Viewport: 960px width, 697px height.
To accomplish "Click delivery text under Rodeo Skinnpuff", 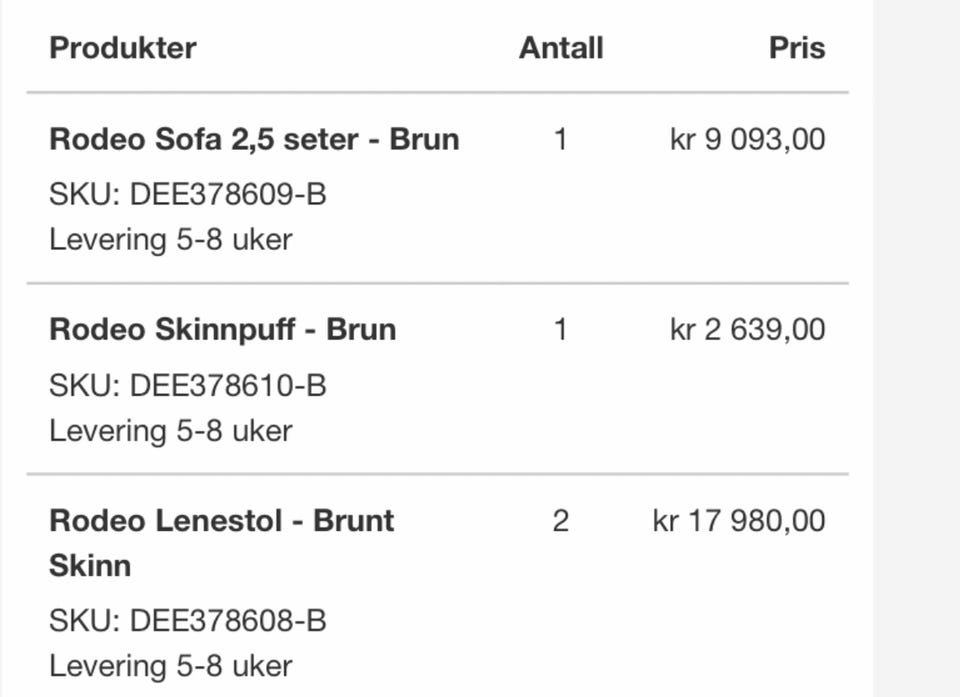I will pos(171,431).
